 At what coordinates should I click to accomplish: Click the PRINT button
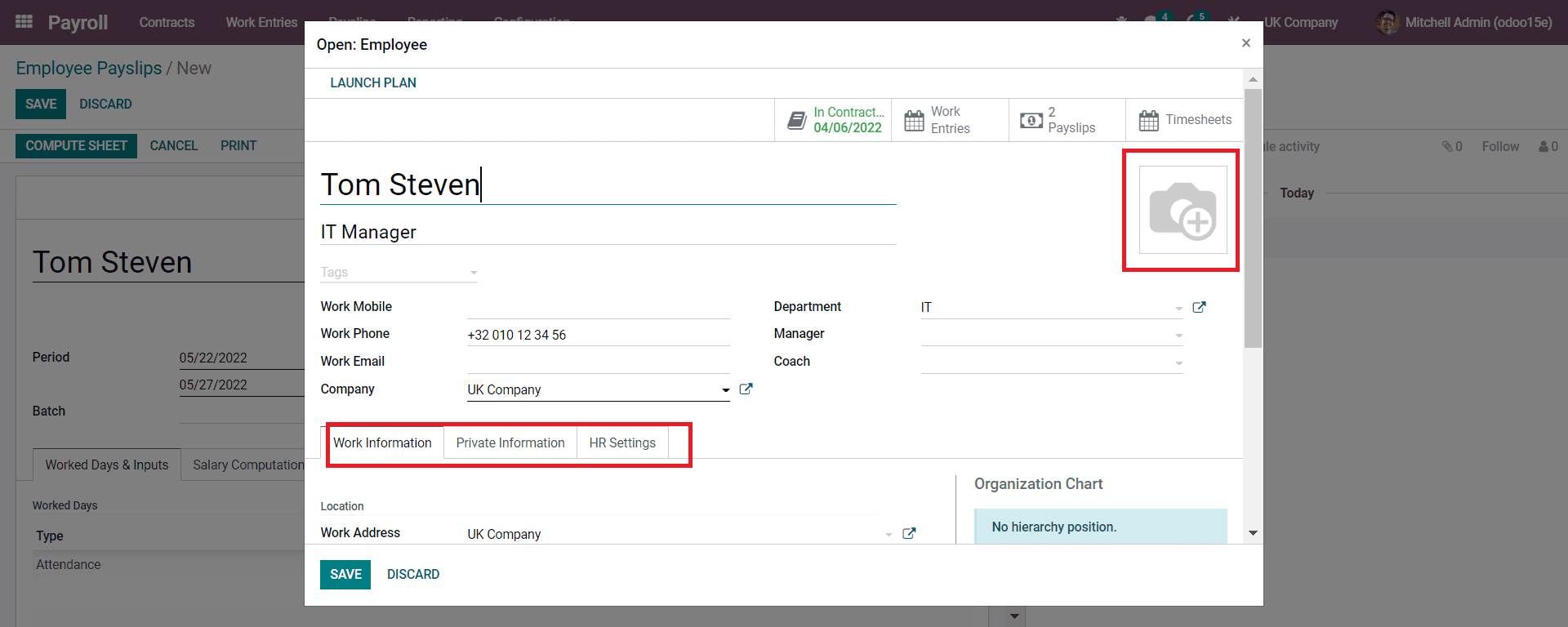click(x=238, y=145)
